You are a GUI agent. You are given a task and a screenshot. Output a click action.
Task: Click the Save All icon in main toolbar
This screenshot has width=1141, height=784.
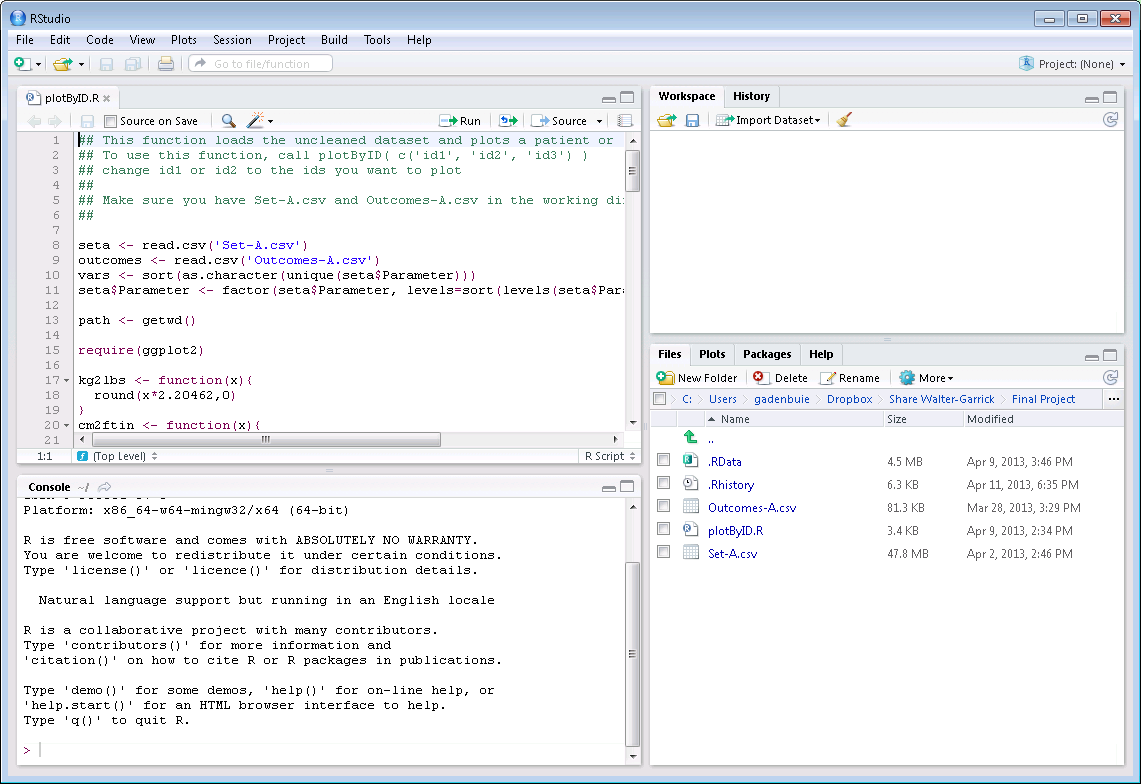(x=132, y=64)
